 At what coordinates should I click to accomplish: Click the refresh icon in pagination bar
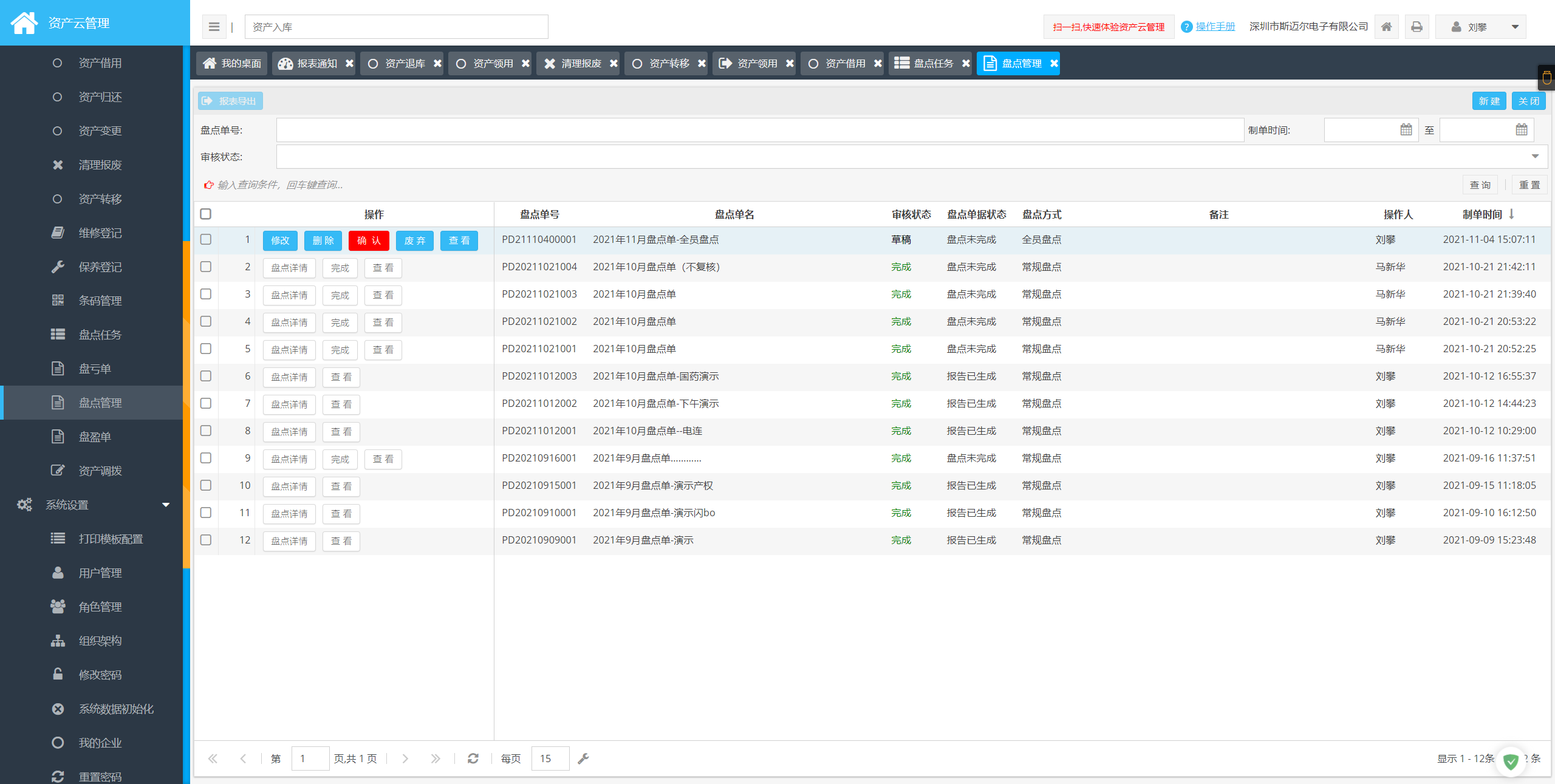[473, 758]
